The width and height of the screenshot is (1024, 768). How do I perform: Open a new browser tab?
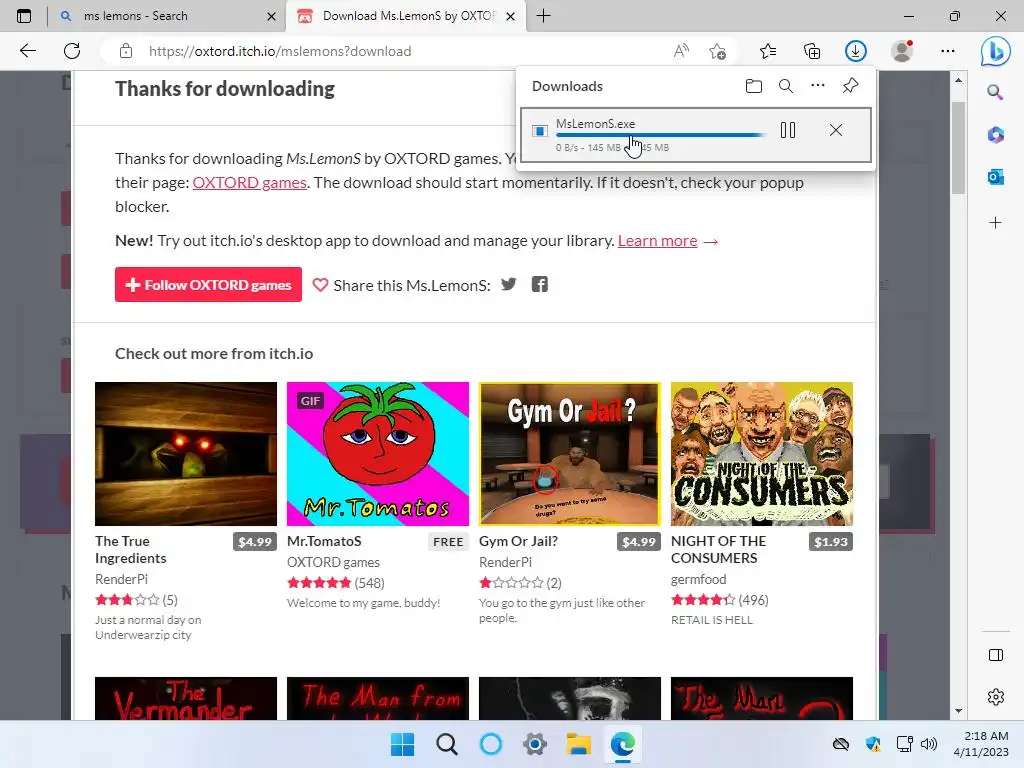(x=543, y=16)
